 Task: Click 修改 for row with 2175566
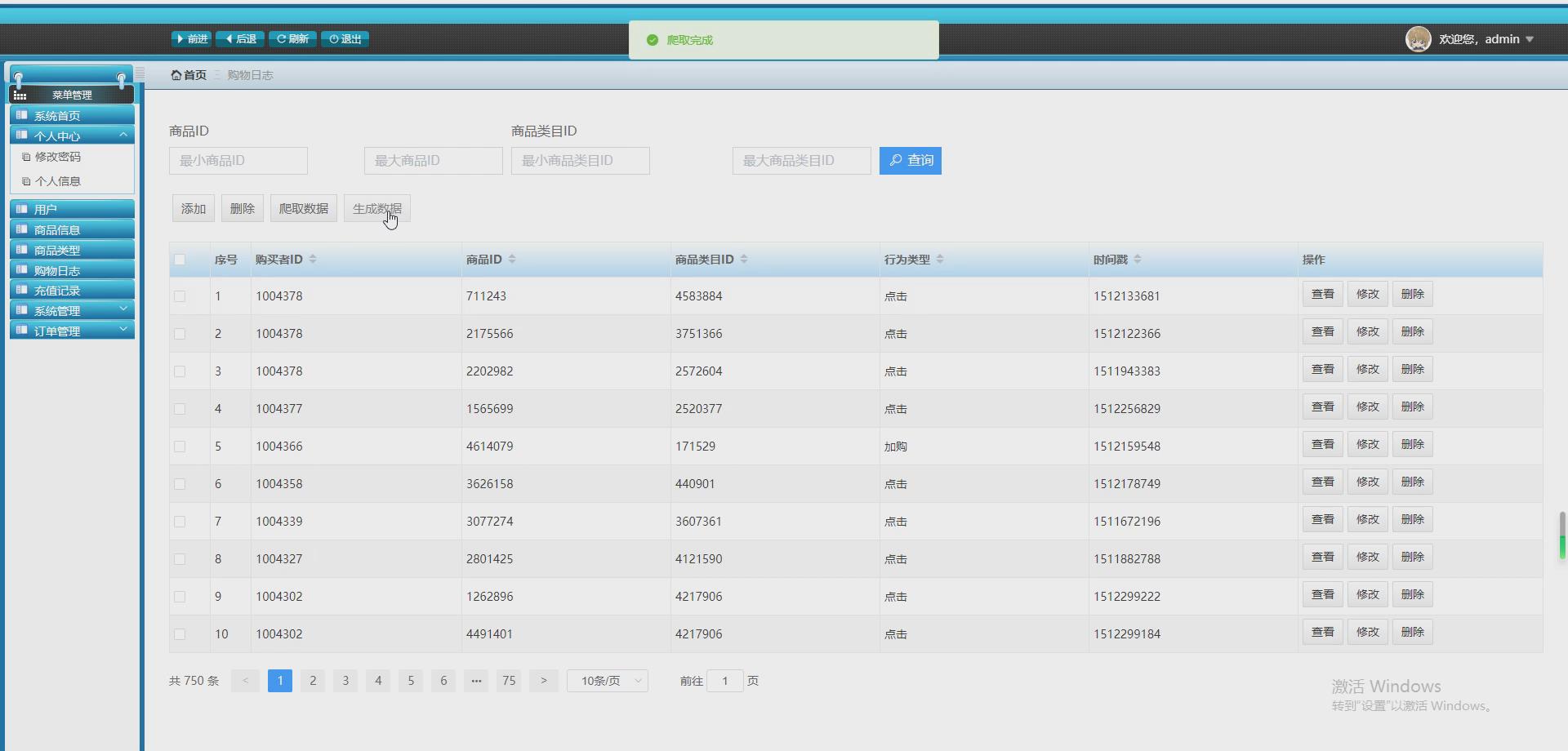tap(1368, 331)
